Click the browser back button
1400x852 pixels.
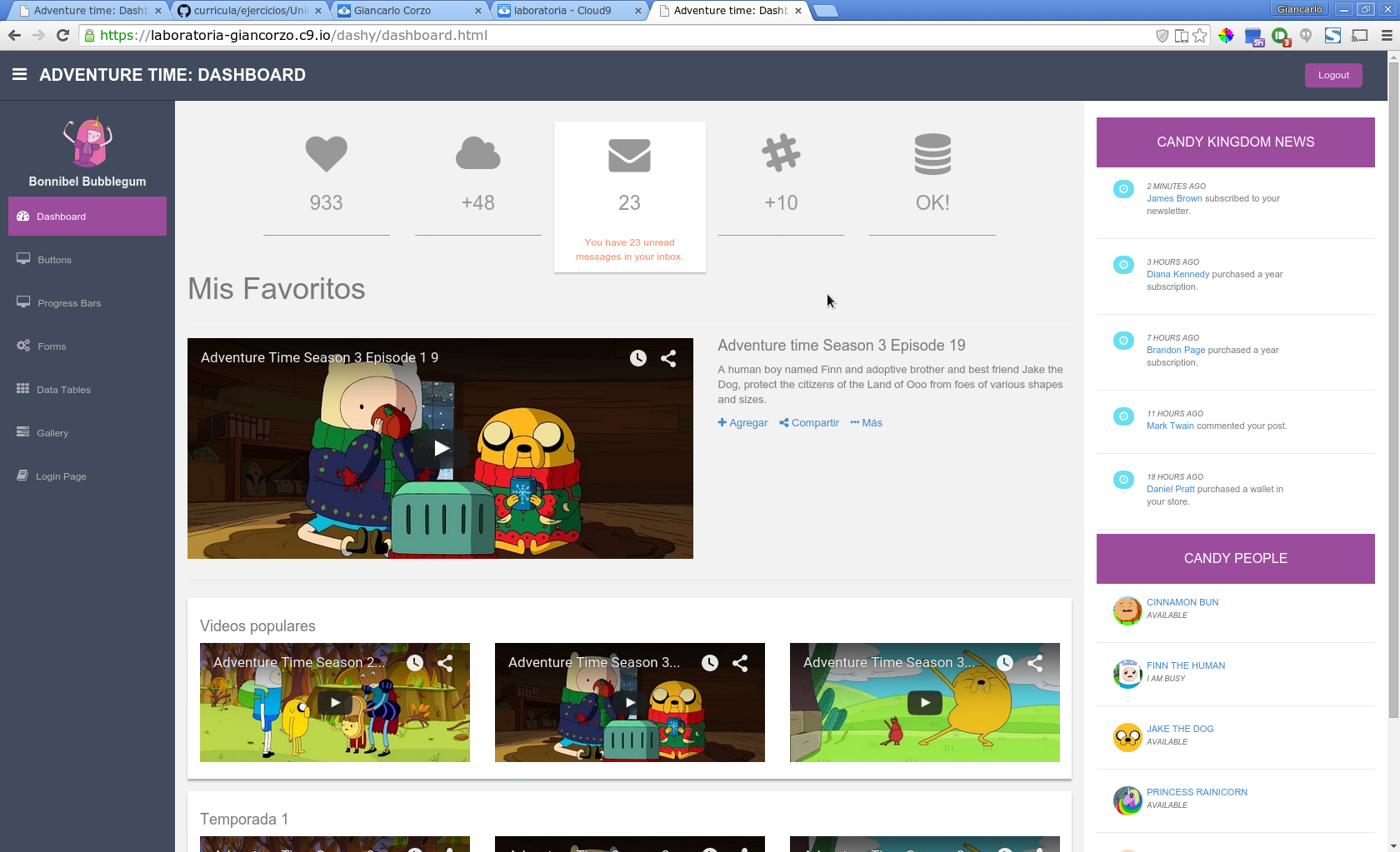click(x=14, y=35)
